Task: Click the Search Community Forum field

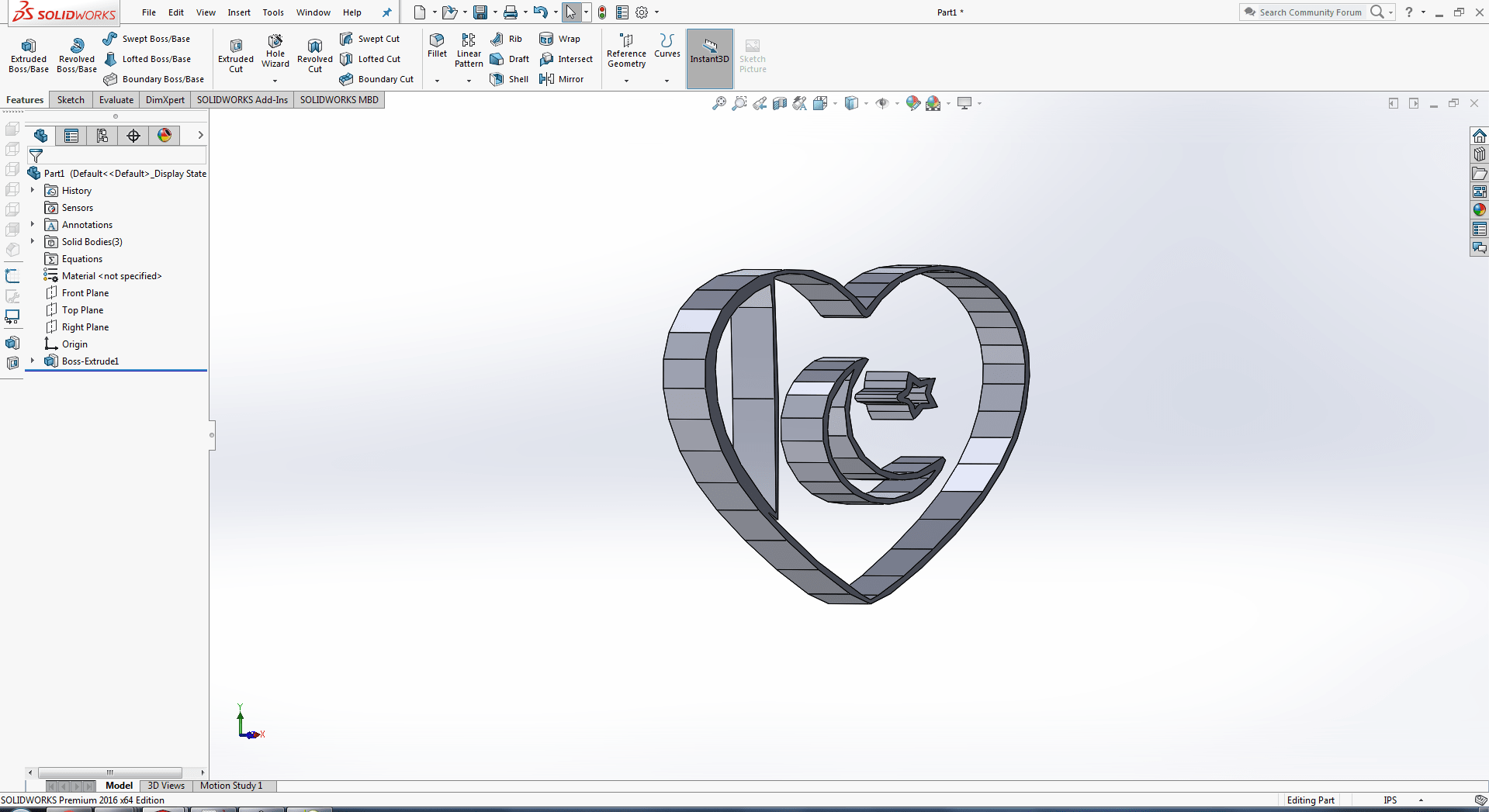Action: click(x=1310, y=12)
